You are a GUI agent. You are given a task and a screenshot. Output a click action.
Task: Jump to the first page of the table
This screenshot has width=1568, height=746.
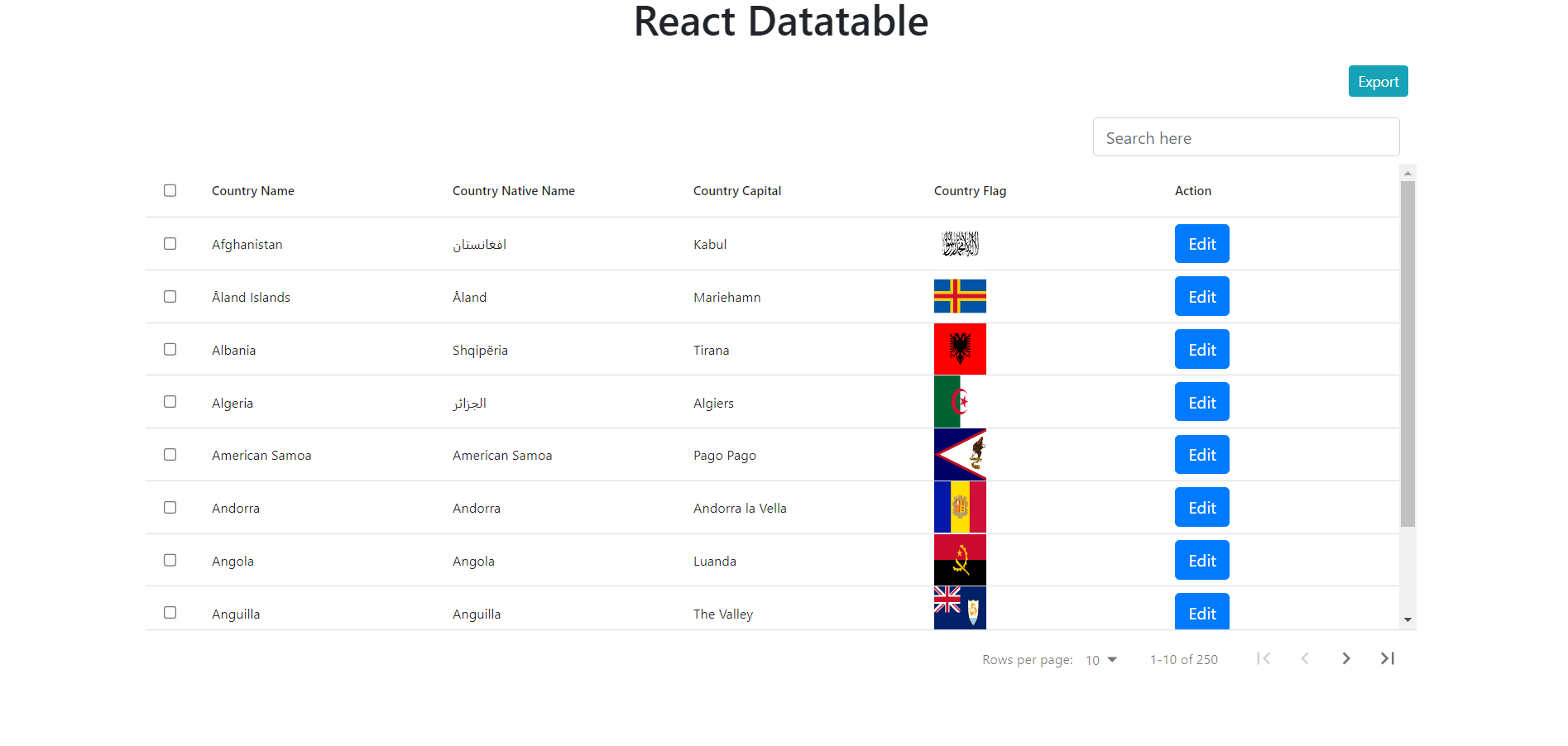[1264, 658]
